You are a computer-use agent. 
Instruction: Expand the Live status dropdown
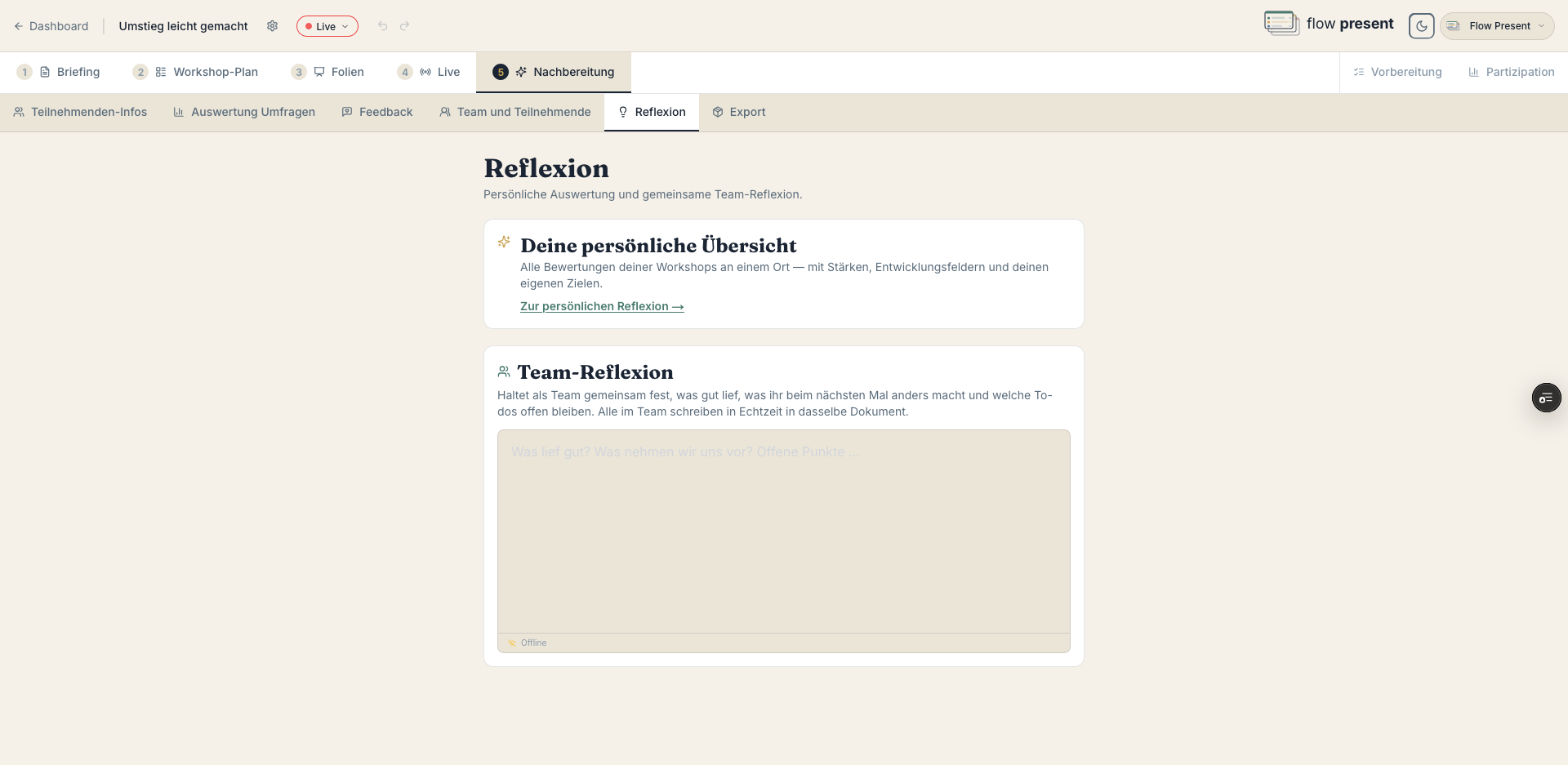[327, 26]
